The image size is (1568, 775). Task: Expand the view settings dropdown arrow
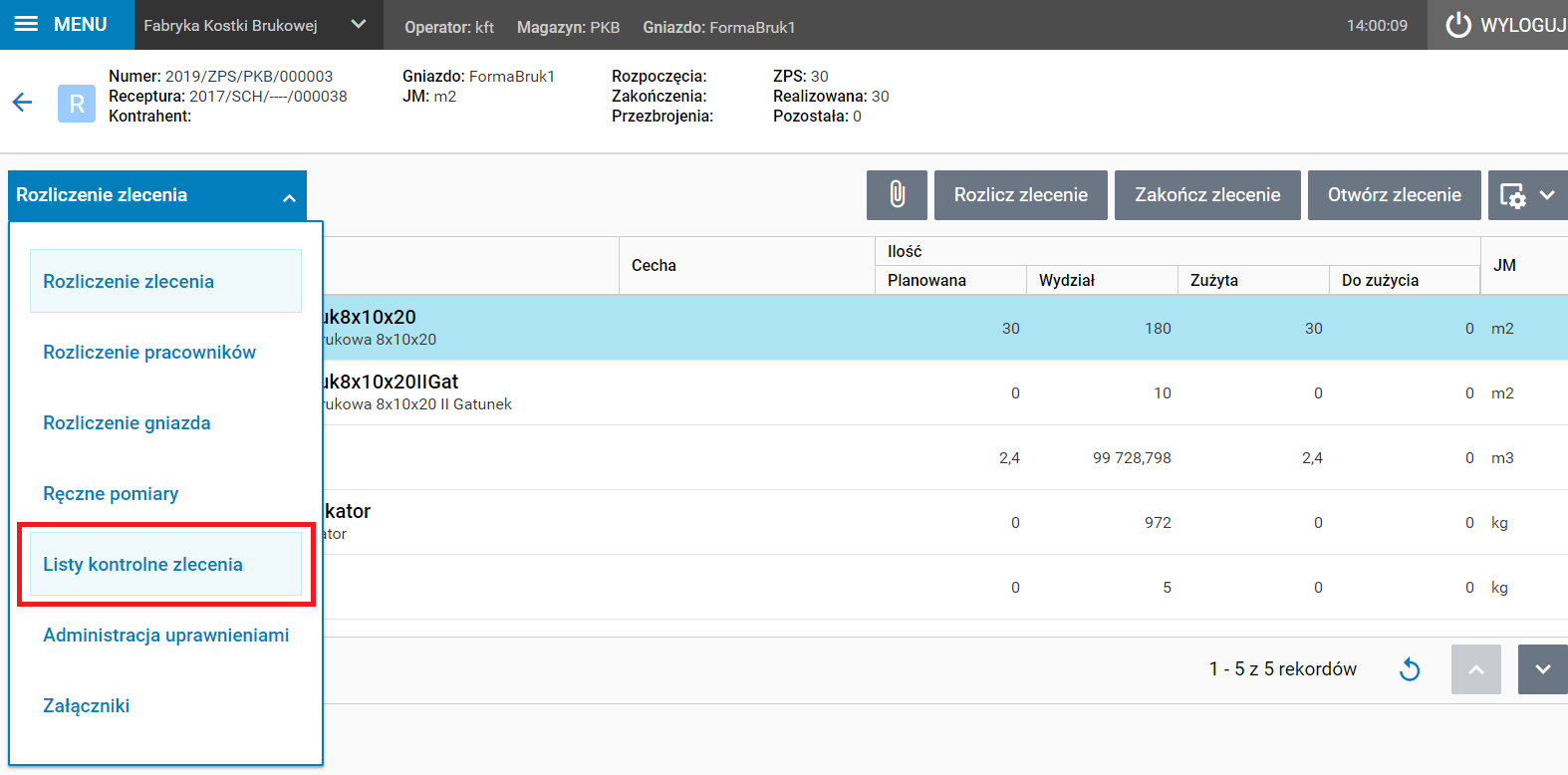[x=1547, y=195]
